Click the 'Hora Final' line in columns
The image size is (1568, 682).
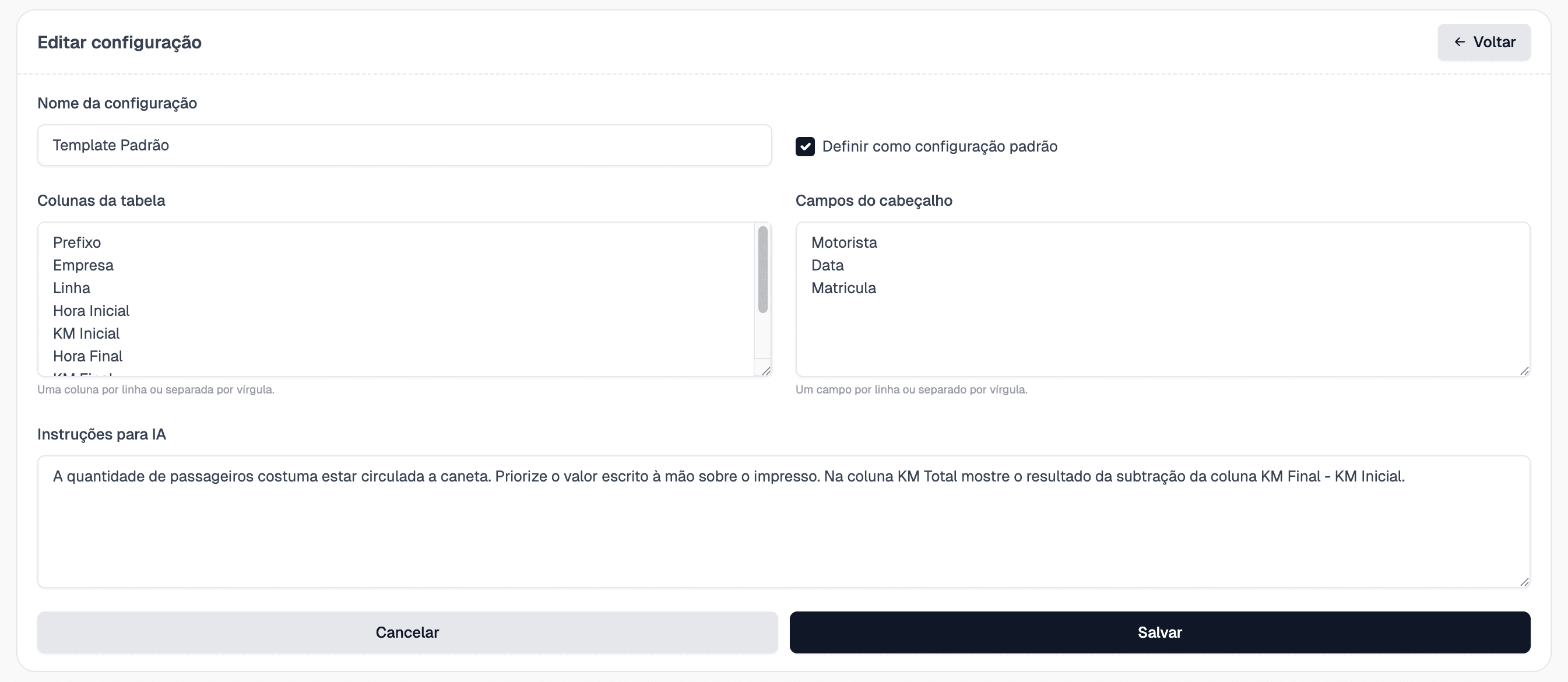[87, 356]
